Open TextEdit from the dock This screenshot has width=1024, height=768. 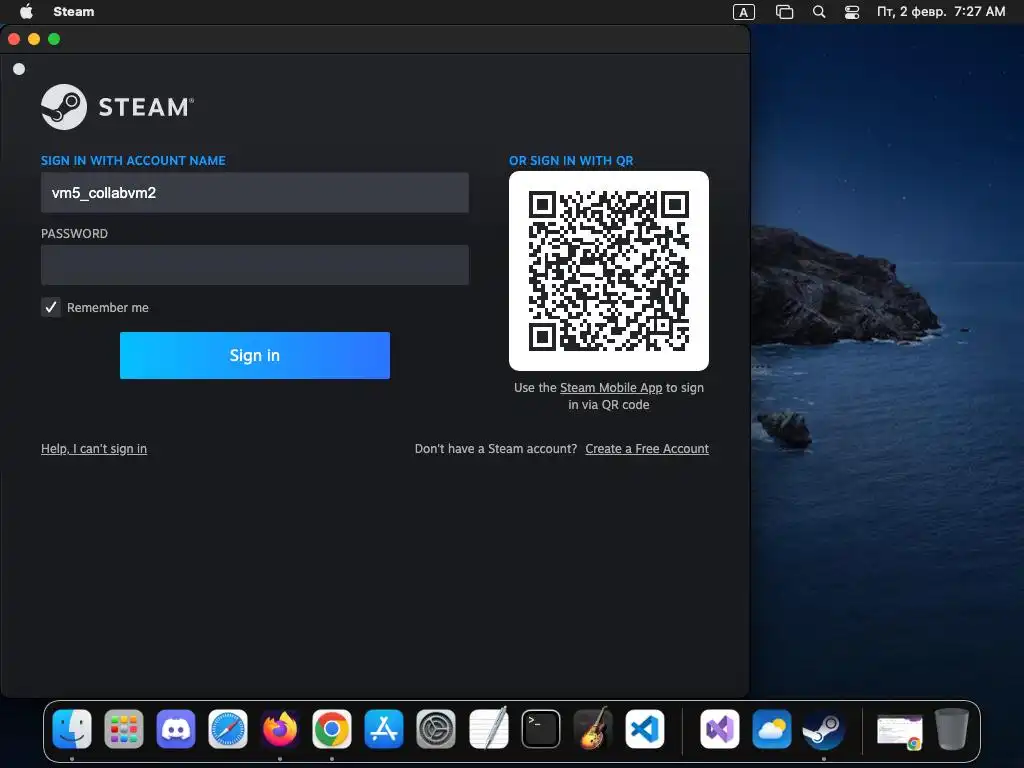[x=488, y=729]
